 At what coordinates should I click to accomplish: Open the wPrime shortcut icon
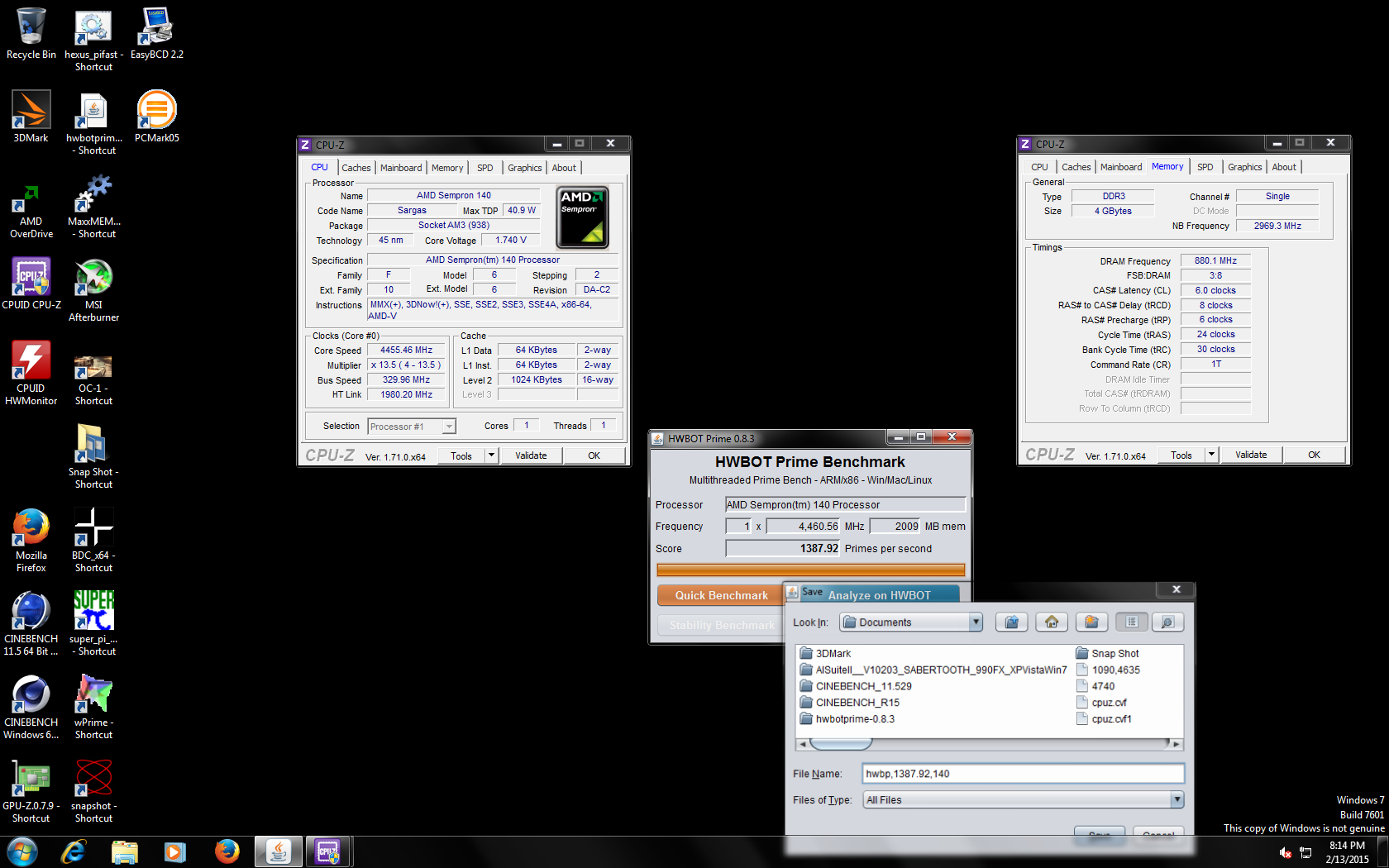pos(93,708)
